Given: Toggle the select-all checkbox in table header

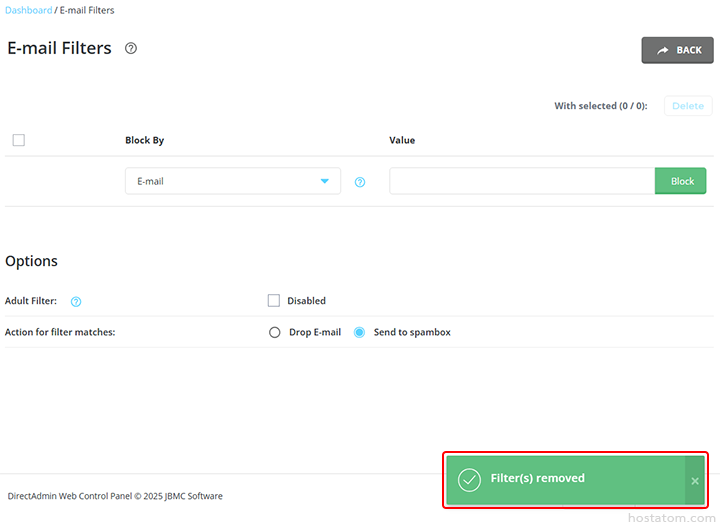Looking at the screenshot, I should [19, 140].
